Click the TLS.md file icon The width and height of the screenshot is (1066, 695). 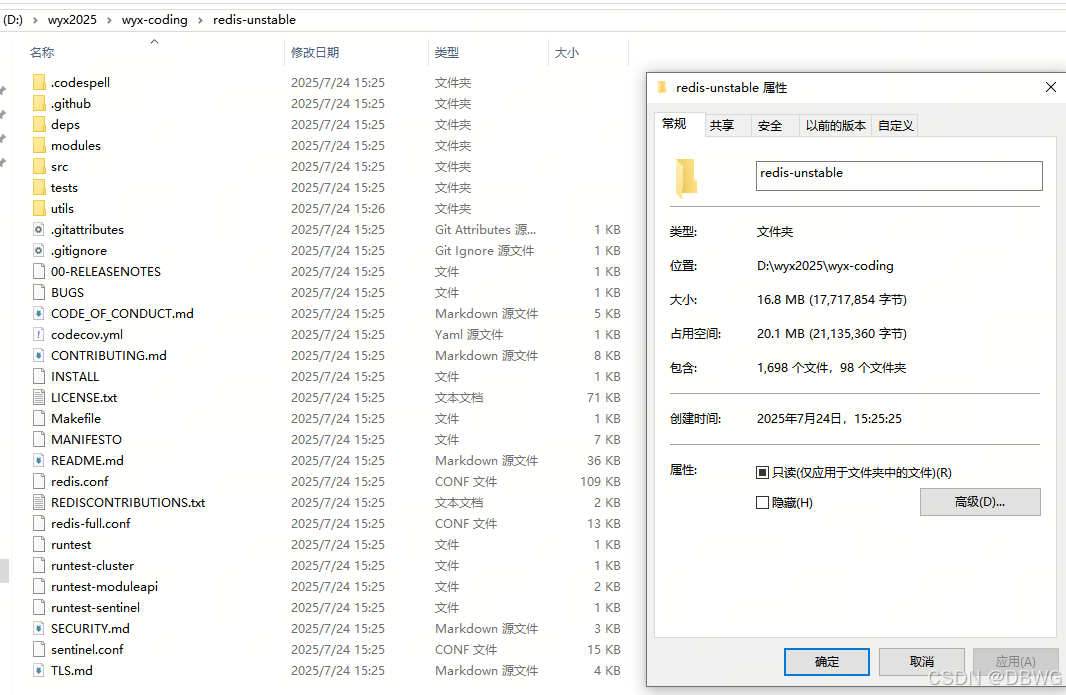39,671
